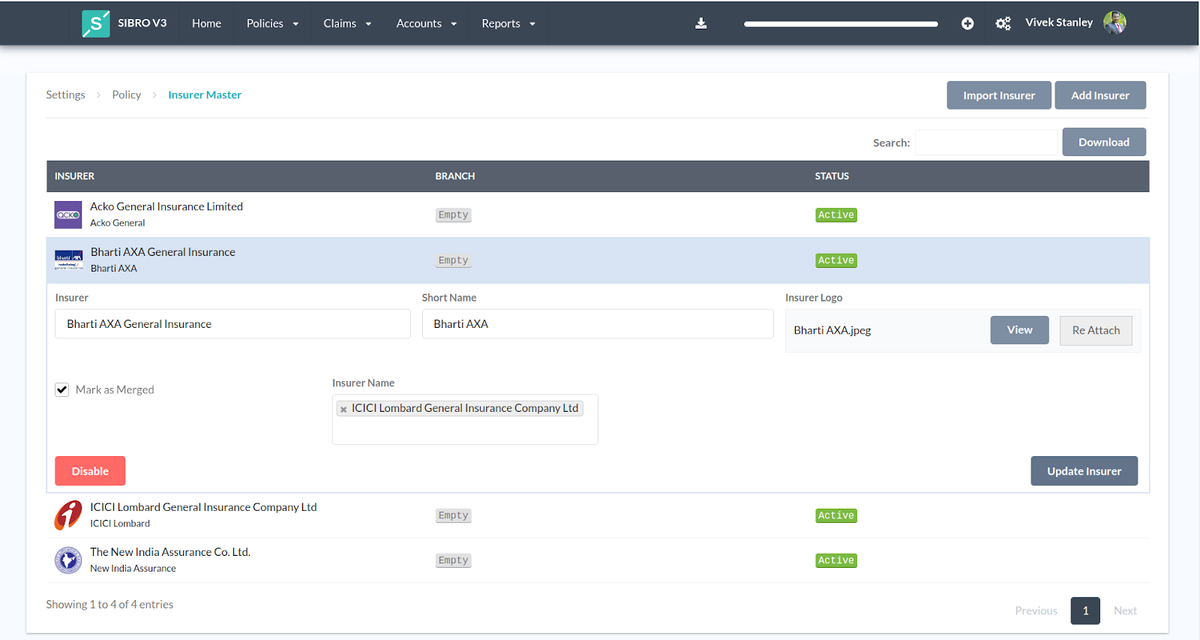Click Vivek Stanley's profile avatar
This screenshot has width=1200, height=640.
point(1114,23)
